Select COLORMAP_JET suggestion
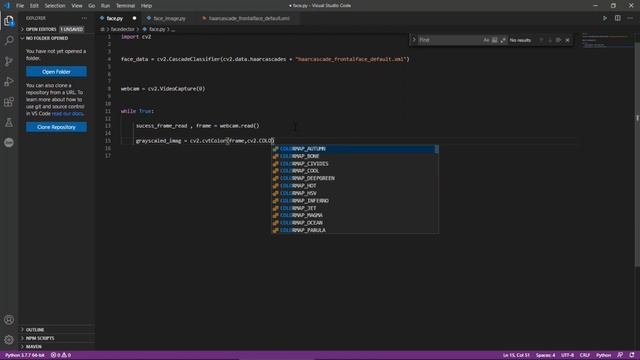Viewport: 640px width, 360px height. point(353,208)
